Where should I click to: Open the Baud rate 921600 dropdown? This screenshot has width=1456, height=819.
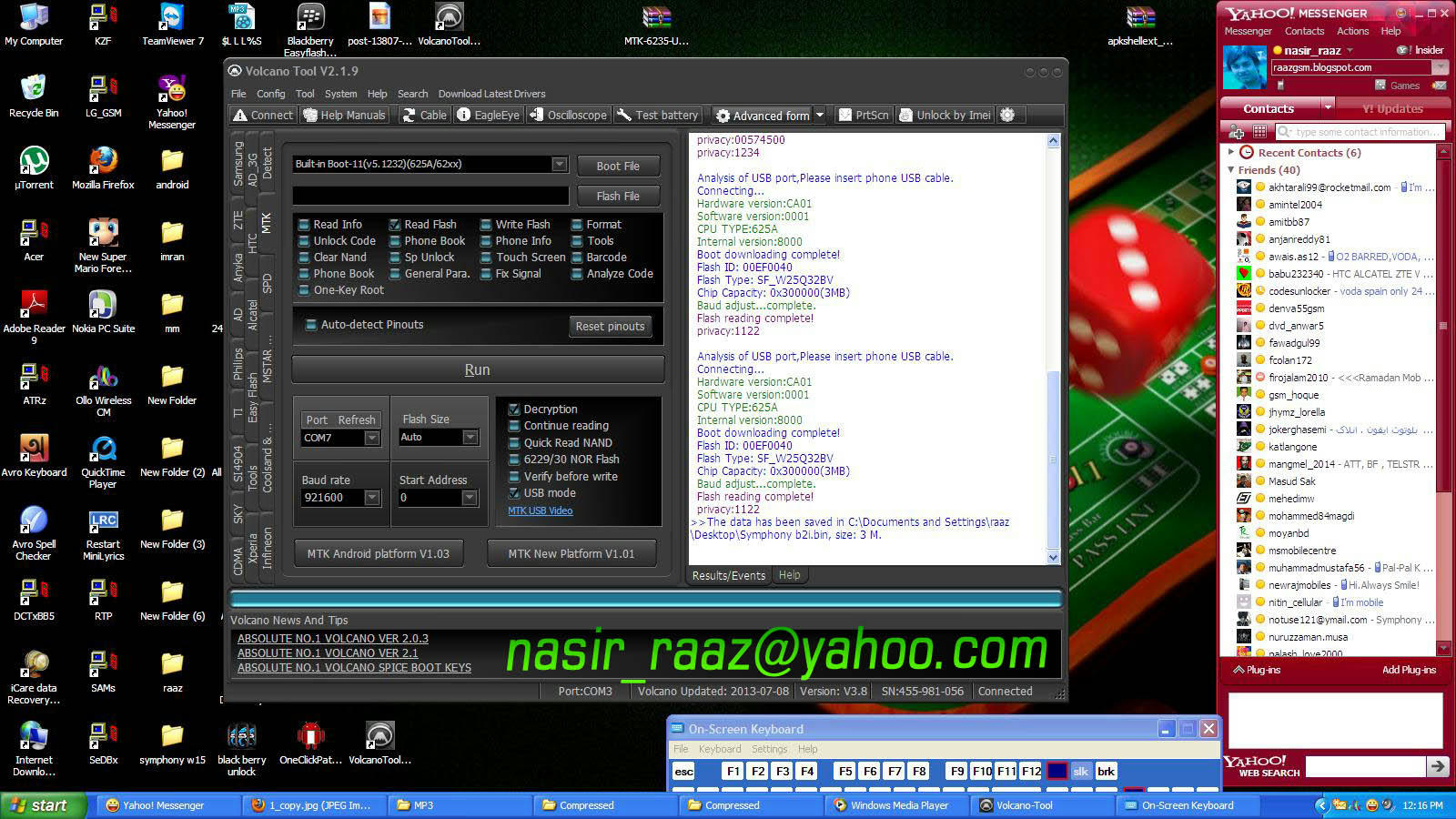coord(371,498)
